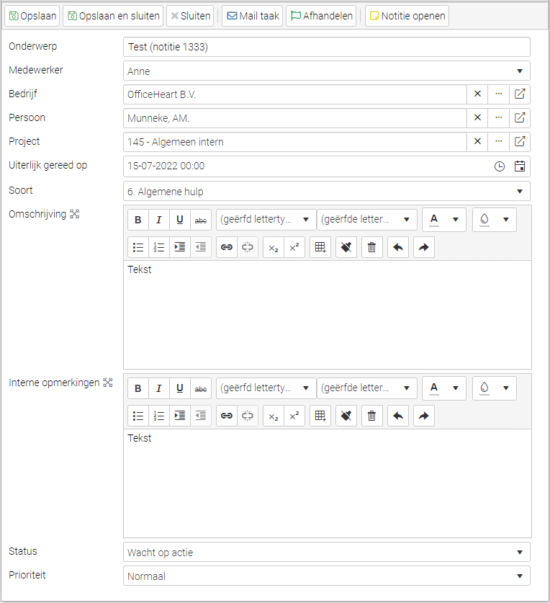Expand the Prioriteit dropdown

point(520,576)
